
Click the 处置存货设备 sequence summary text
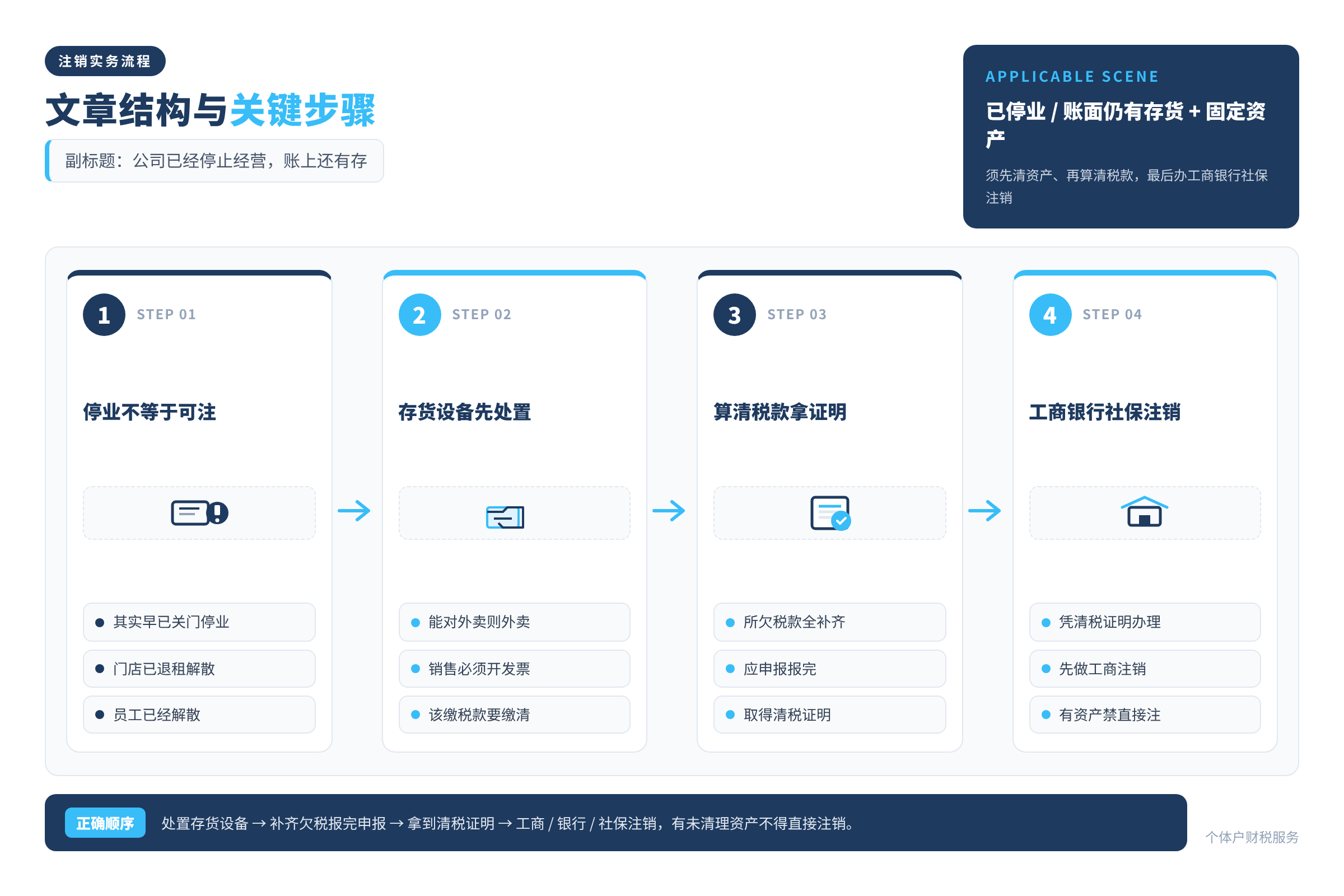click(508, 823)
